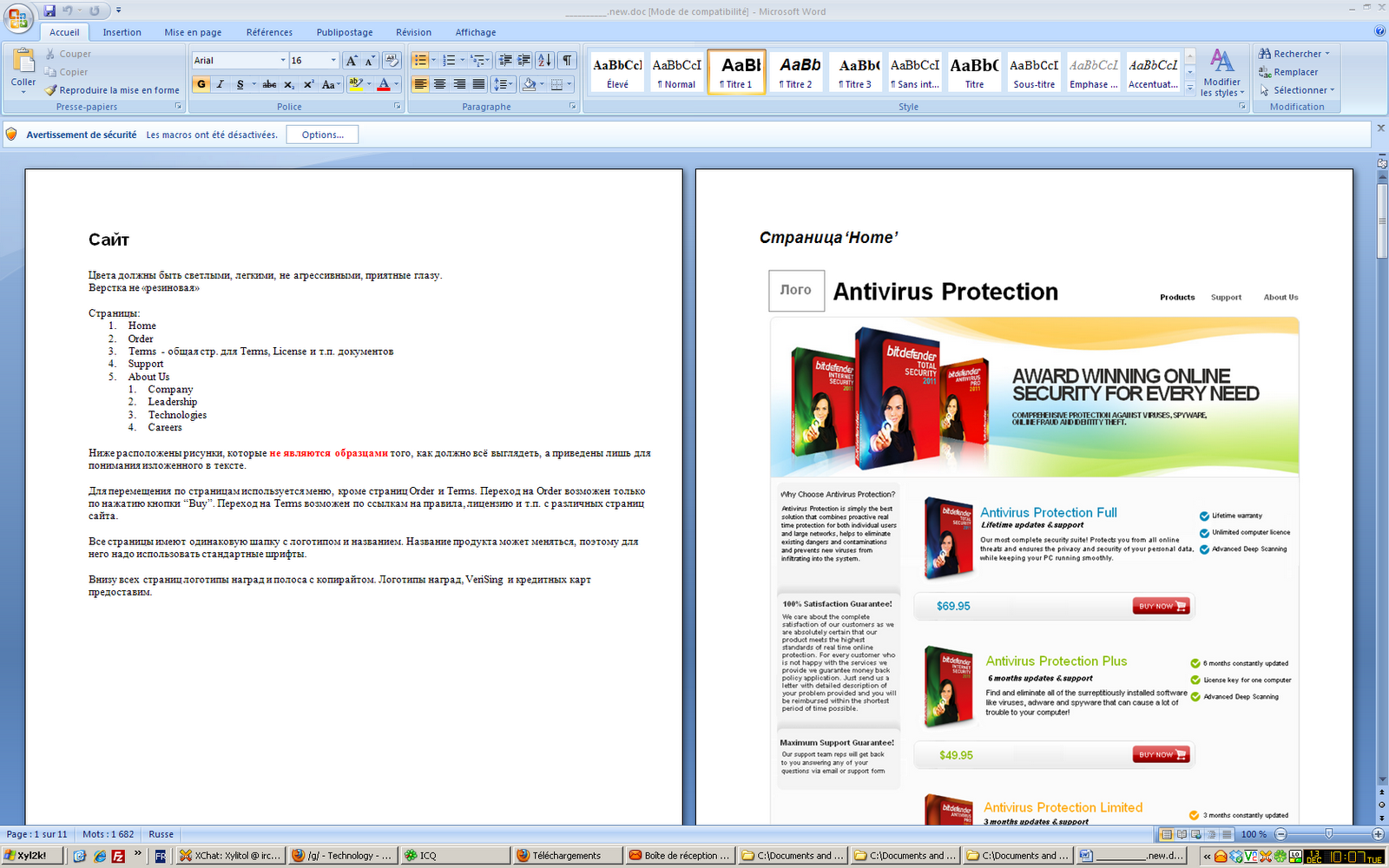Open Word help question mark icon
Viewport: 1389px width, 868px height.
point(1379,31)
